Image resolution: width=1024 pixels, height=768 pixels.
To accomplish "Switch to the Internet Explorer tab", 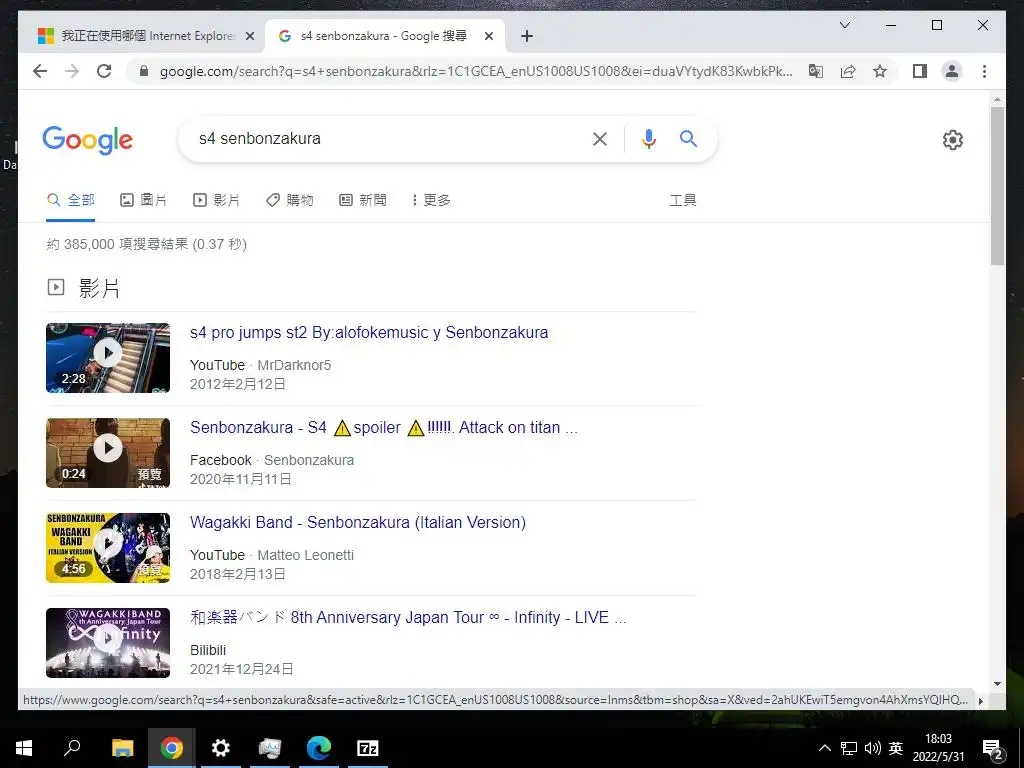I will (x=142, y=37).
